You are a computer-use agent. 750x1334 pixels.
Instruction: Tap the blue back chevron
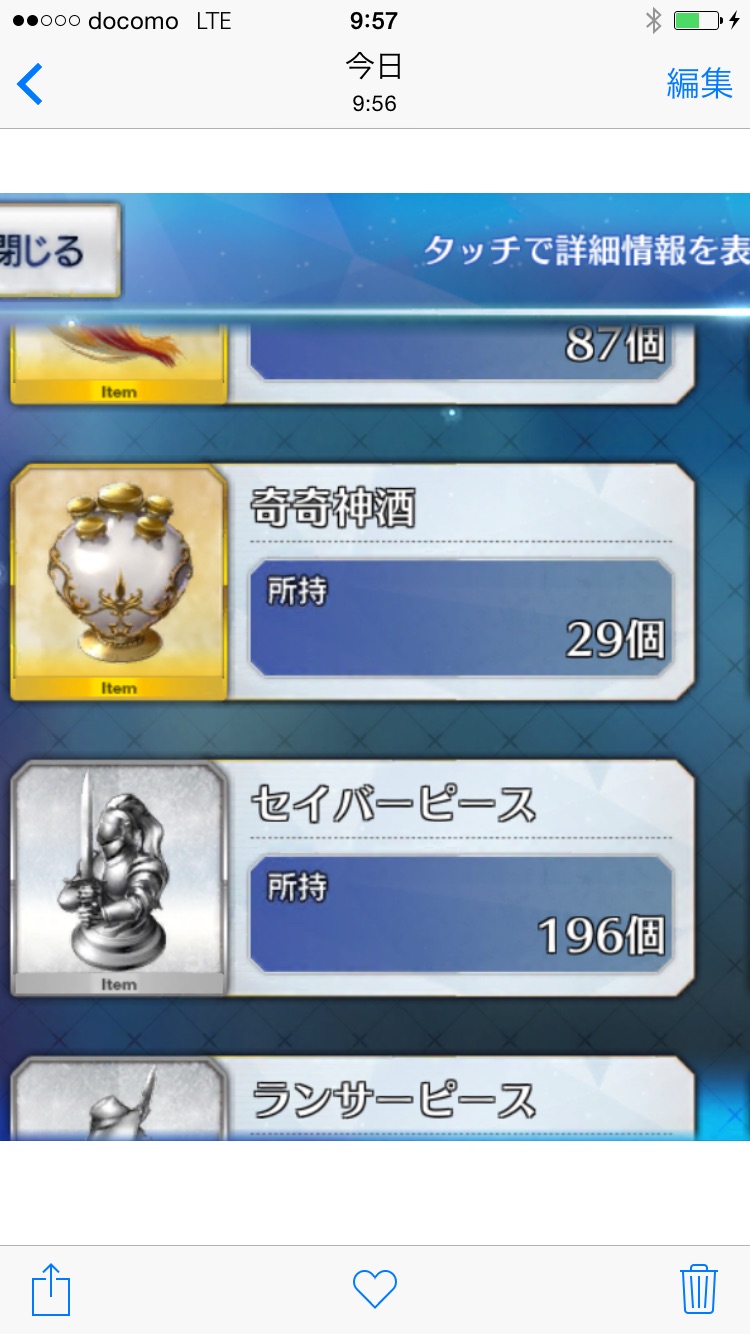30,84
